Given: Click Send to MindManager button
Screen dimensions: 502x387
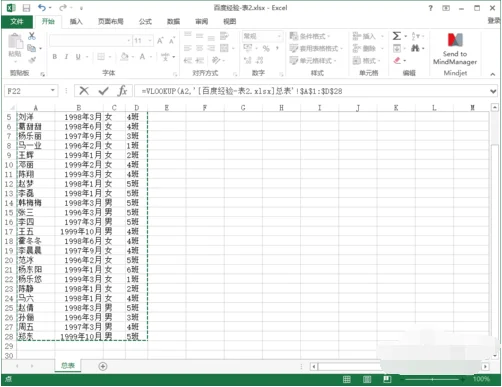Looking at the screenshot, I should pos(455,49).
